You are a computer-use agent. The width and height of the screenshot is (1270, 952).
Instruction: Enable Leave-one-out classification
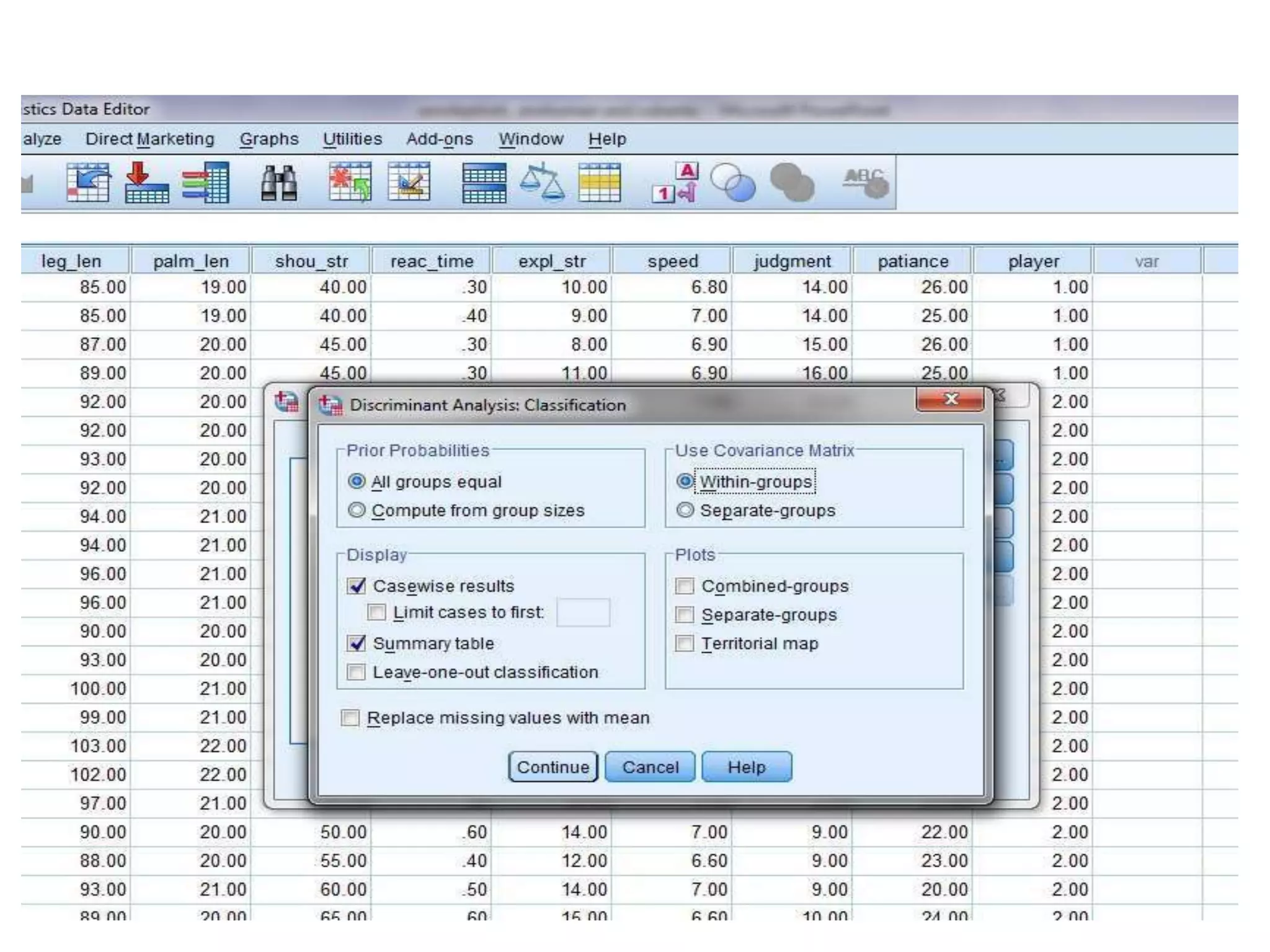(x=357, y=672)
